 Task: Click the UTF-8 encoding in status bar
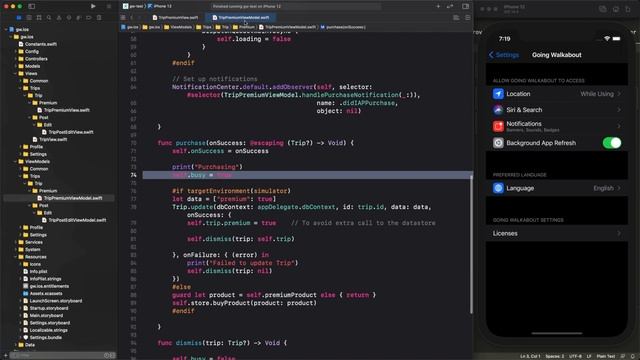(x=575, y=356)
